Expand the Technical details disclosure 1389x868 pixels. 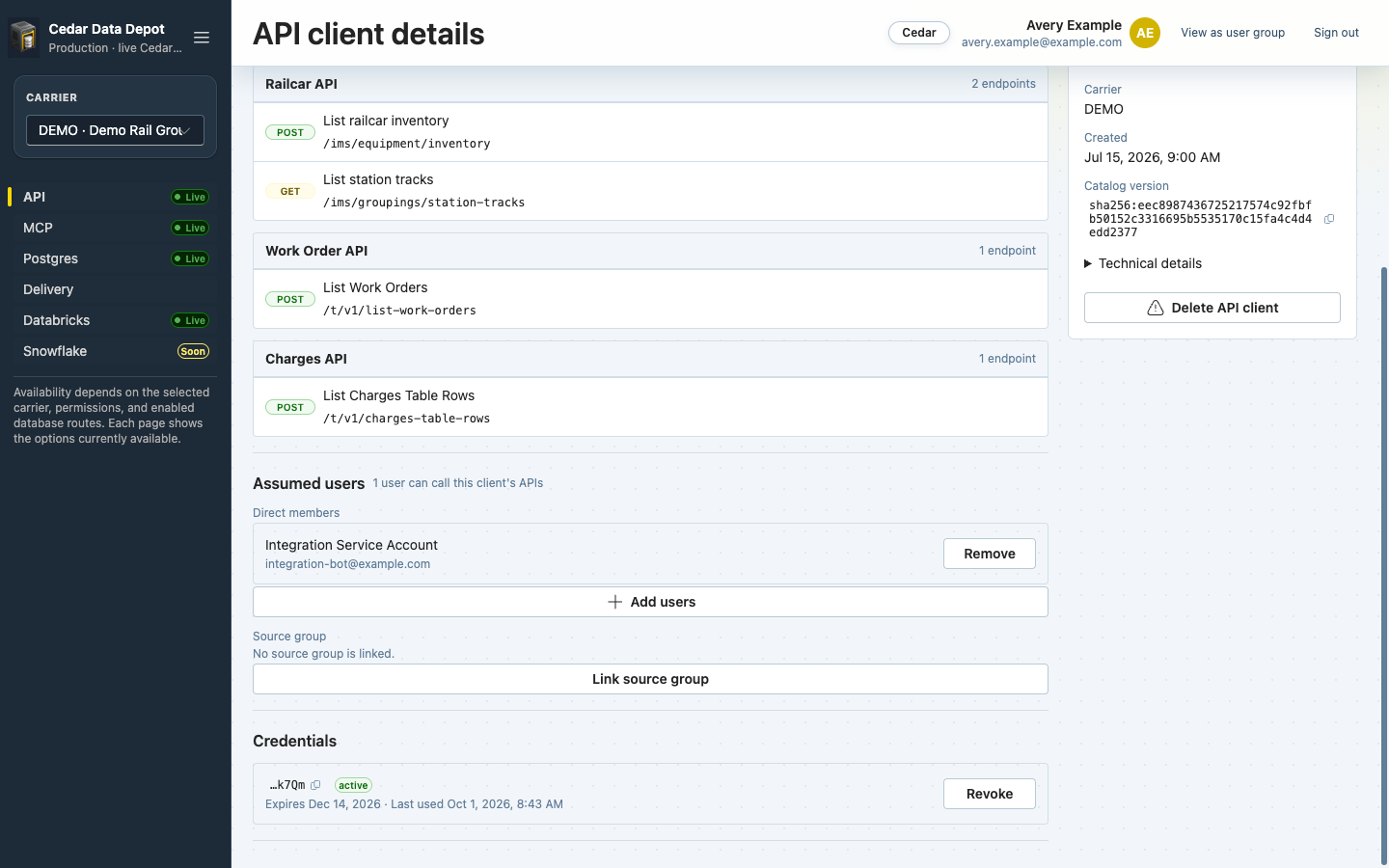pyautogui.click(x=1143, y=263)
